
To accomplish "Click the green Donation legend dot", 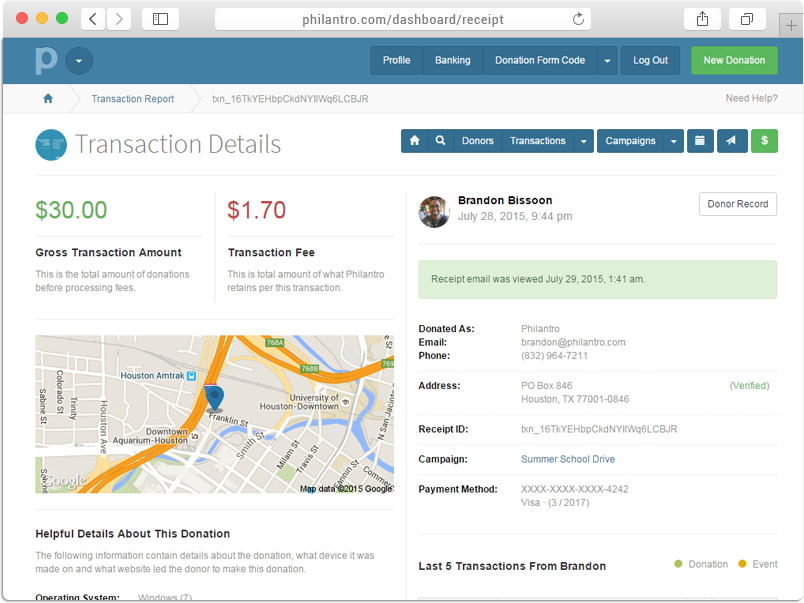I will click(678, 564).
